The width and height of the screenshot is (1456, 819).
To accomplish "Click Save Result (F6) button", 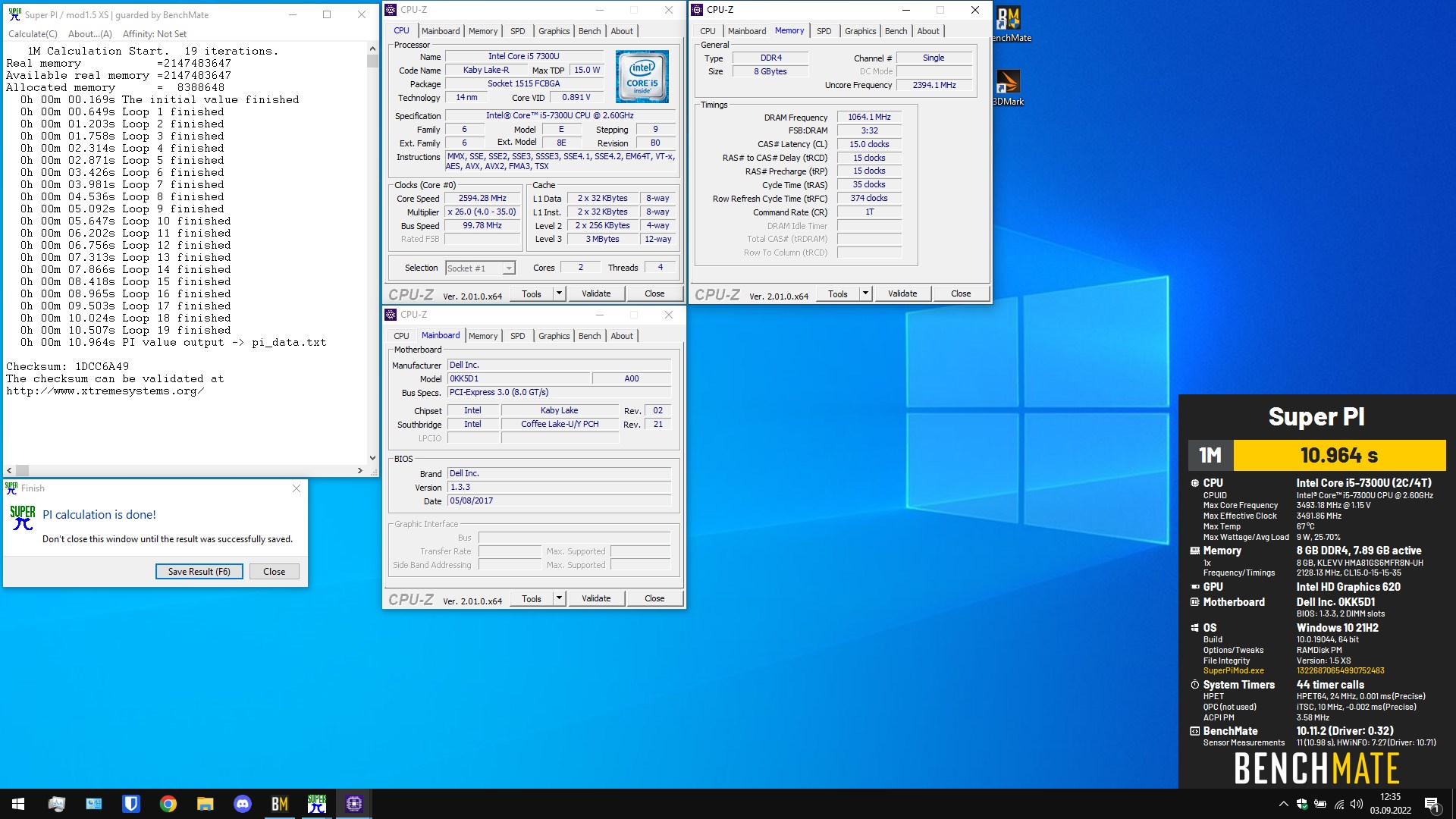I will 199,572.
